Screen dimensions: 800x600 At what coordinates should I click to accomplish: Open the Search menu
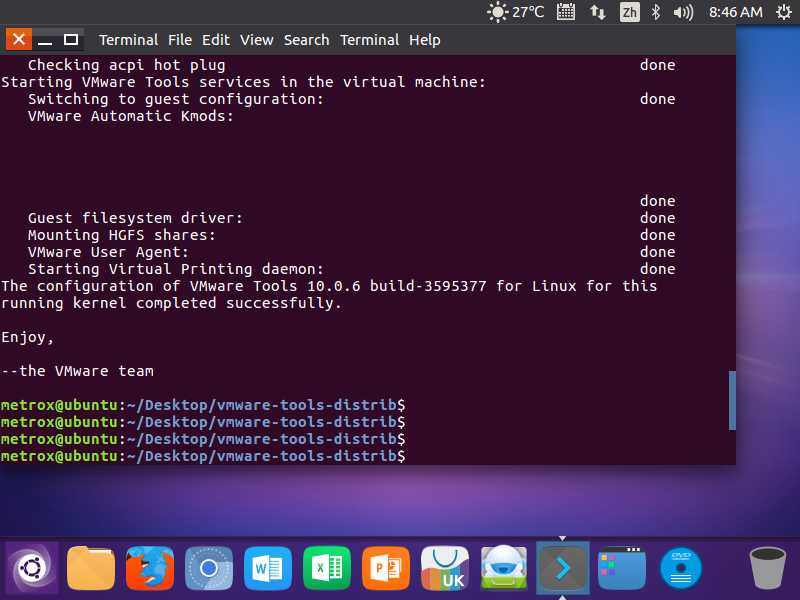point(306,40)
